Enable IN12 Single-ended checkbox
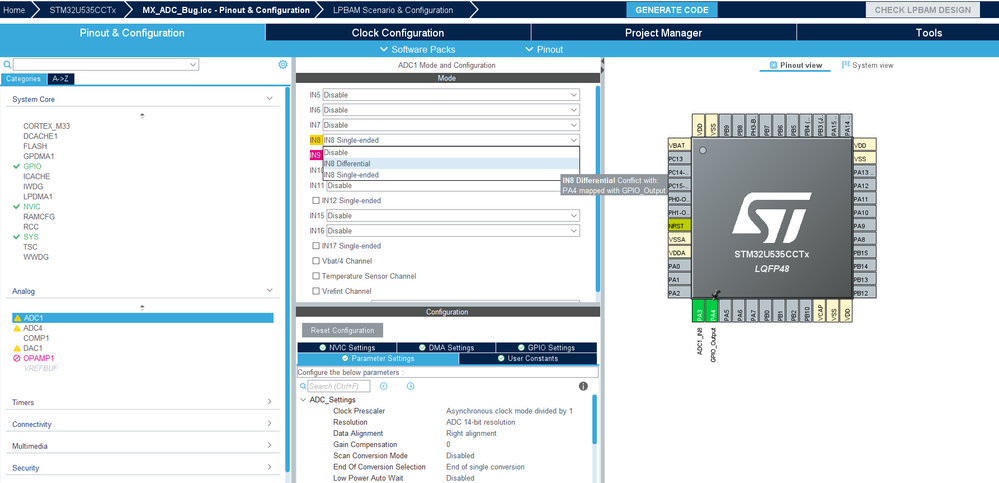This screenshot has height=483, width=999. coord(315,200)
